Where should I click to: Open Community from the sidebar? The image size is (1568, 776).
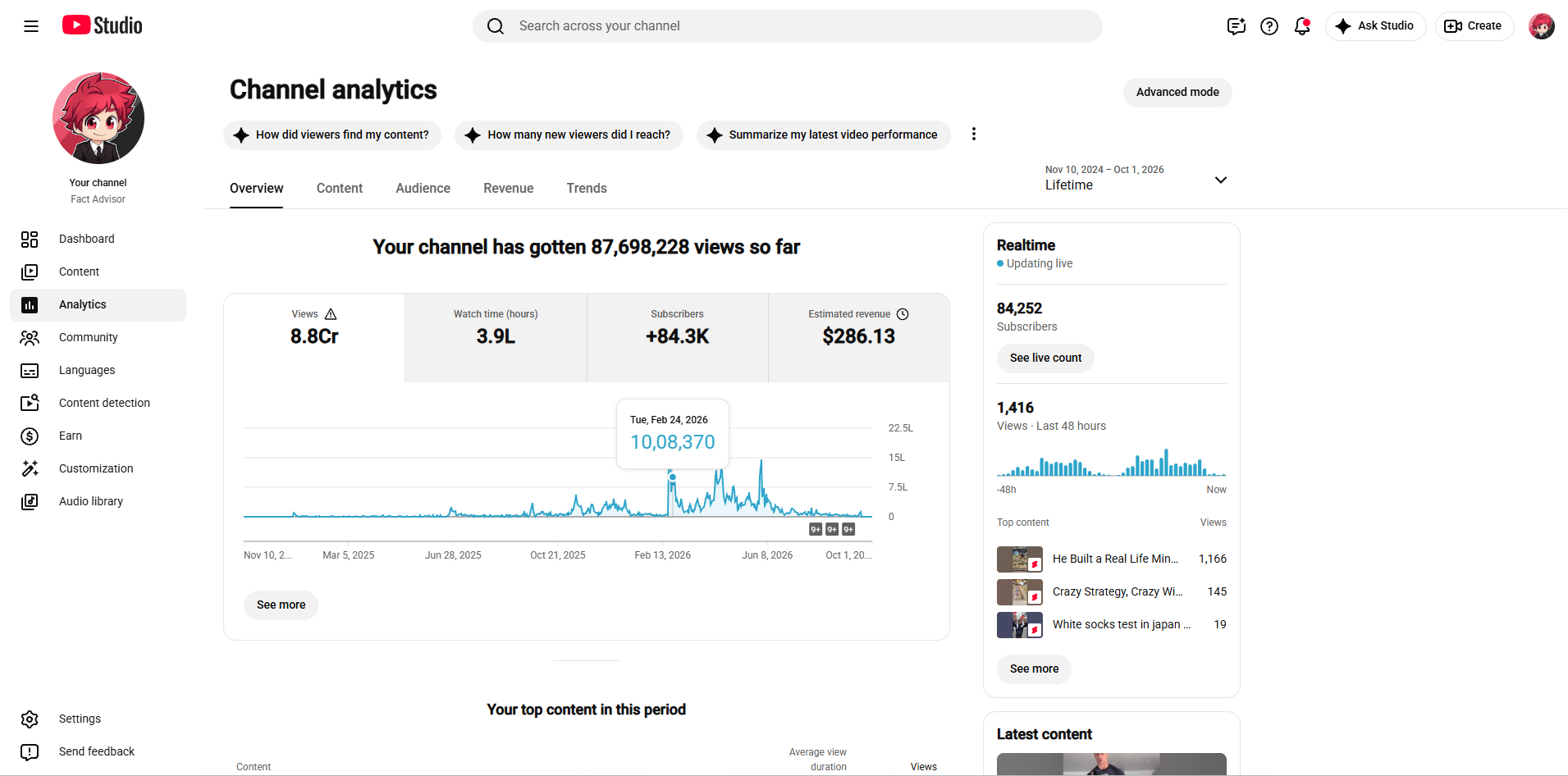click(98, 337)
